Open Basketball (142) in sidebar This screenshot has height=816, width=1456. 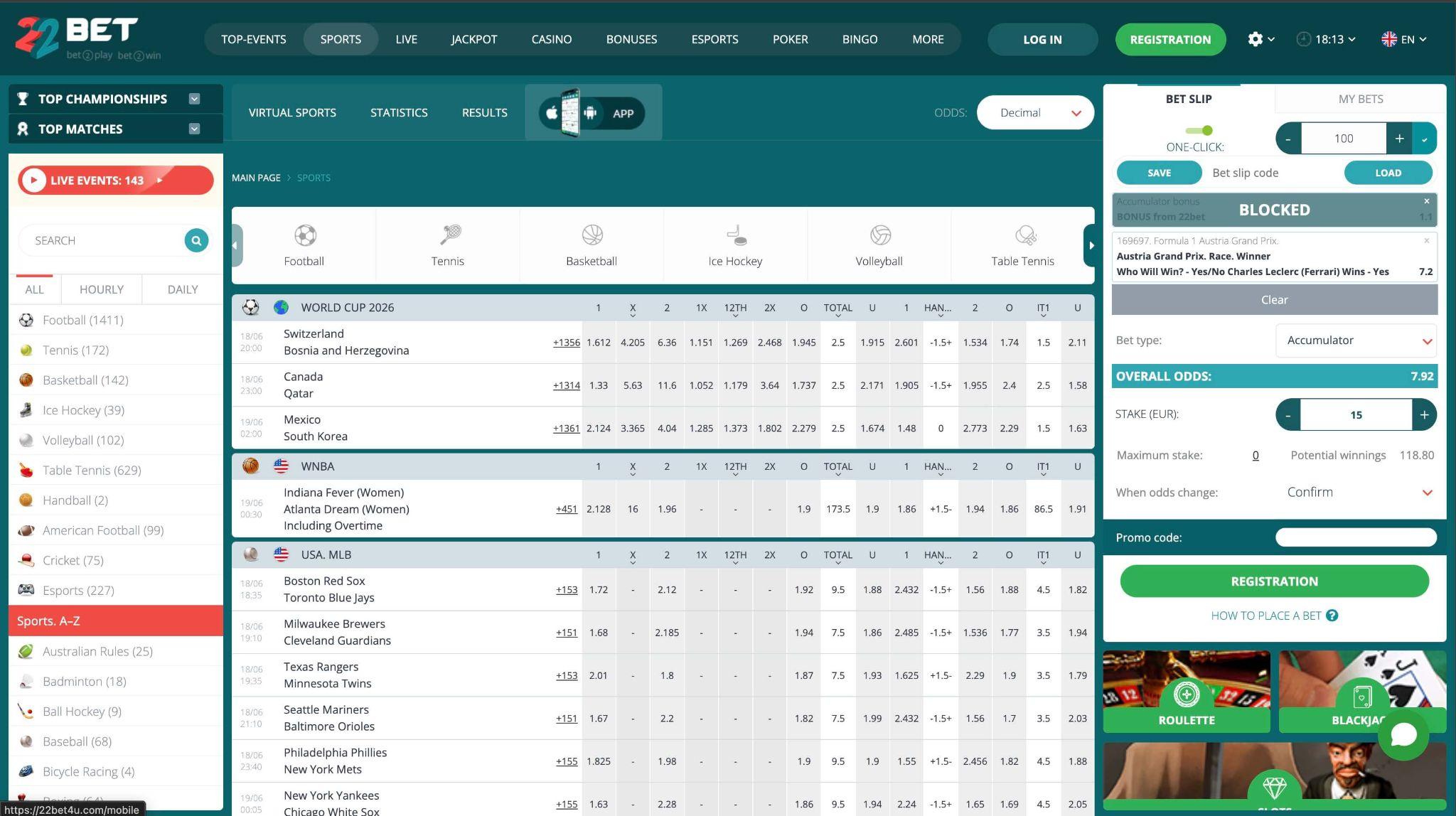116,380
